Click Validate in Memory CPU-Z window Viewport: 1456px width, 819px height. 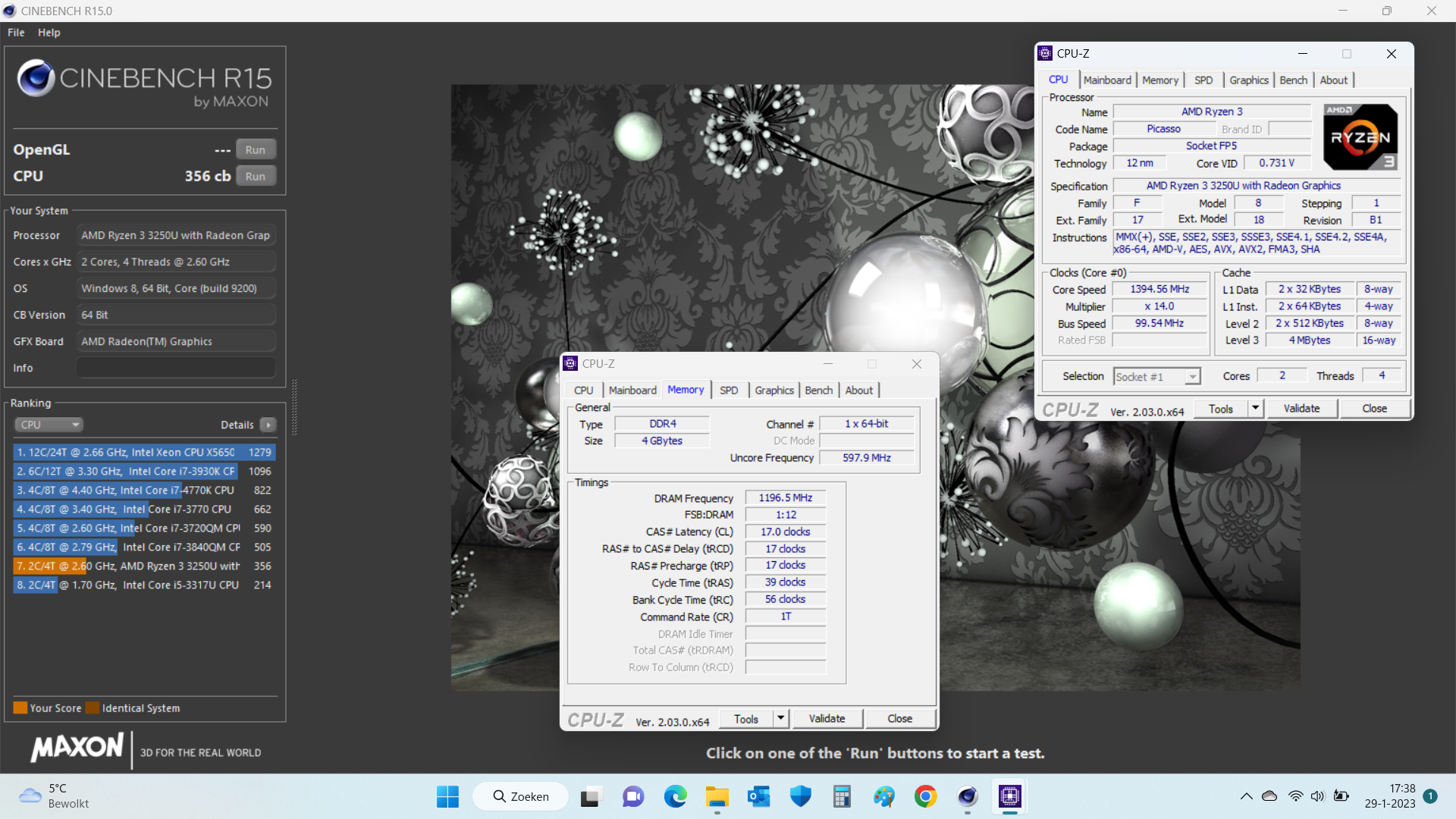pos(827,719)
